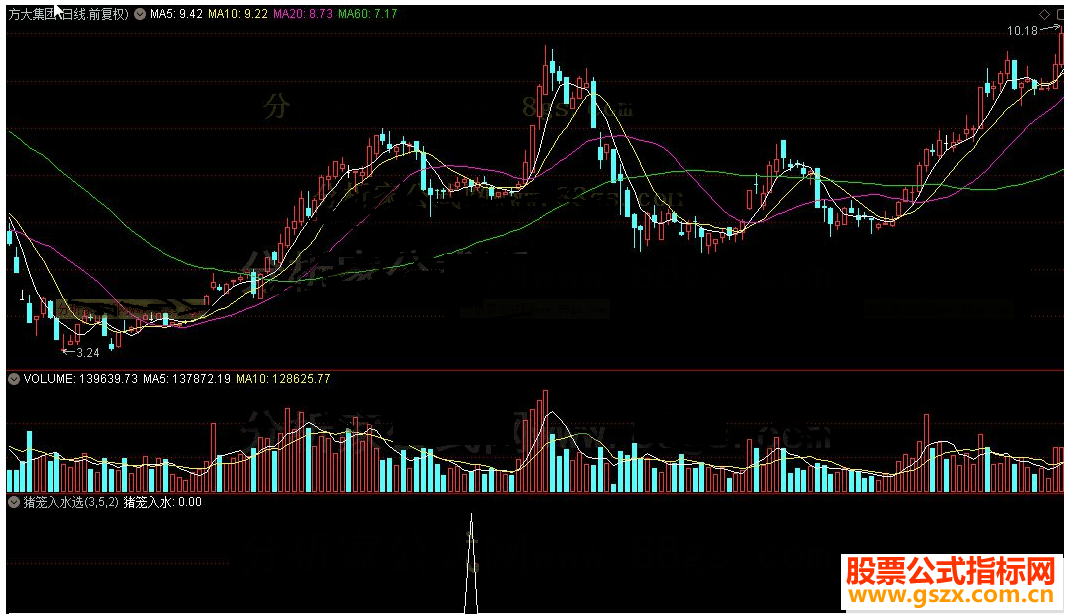Click the MA5: 9.42 value
This screenshot has height=615, width=1068.
(176, 14)
